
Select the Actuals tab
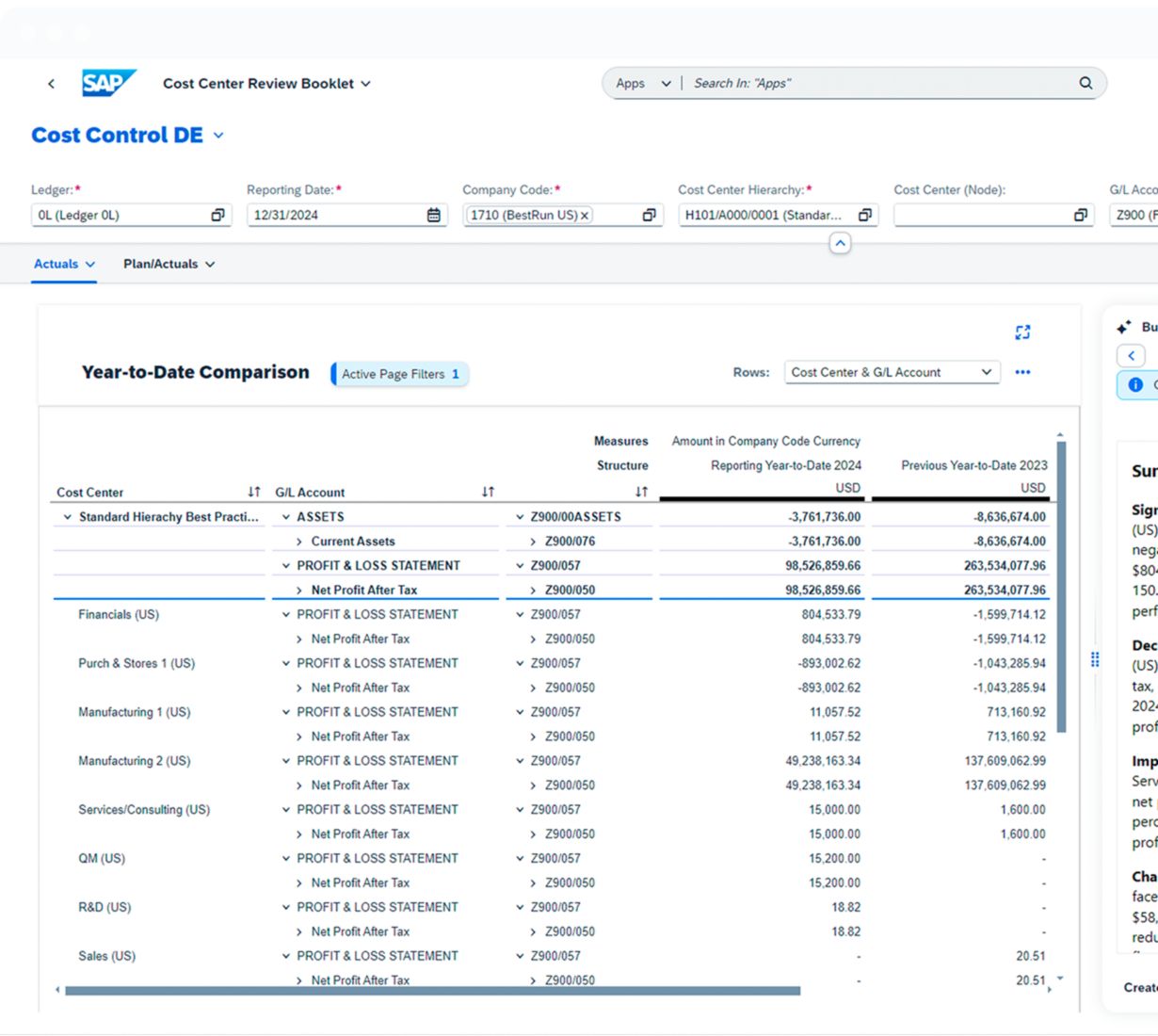[64, 264]
